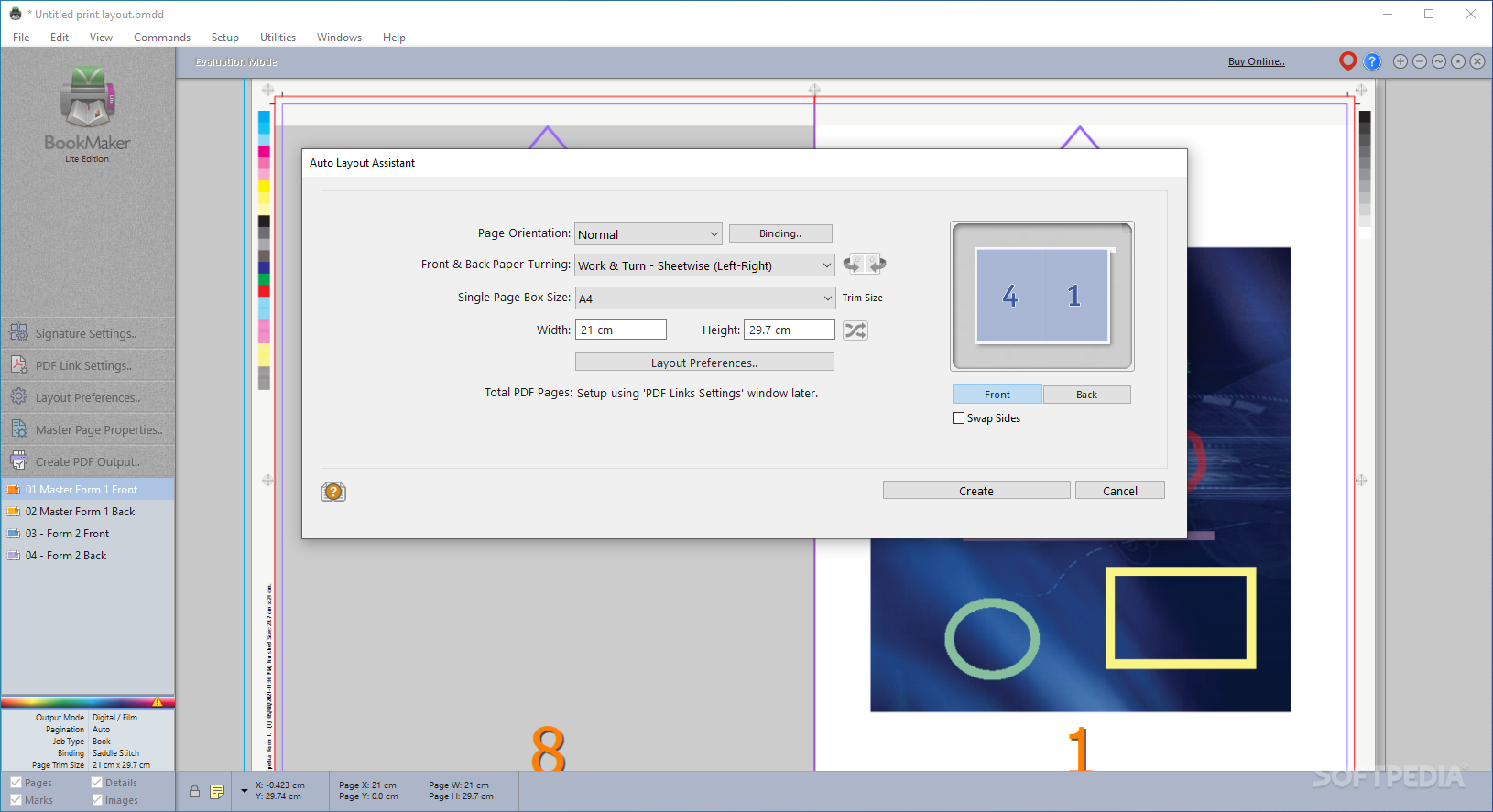
Task: Click the 4-1 page layout preview thumbnail
Action: pyautogui.click(x=1042, y=296)
